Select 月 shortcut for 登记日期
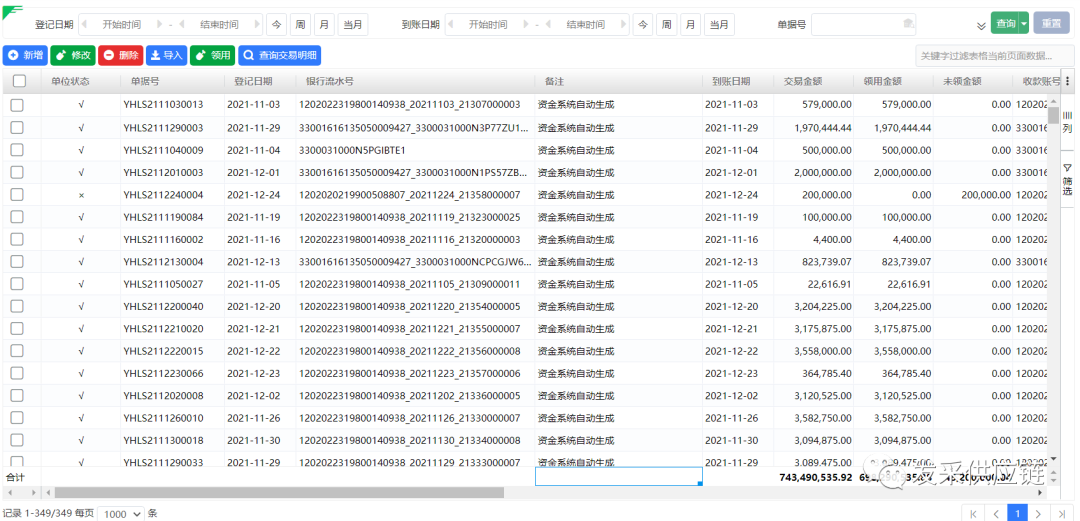This screenshot has width=1080, height=521. point(324,24)
